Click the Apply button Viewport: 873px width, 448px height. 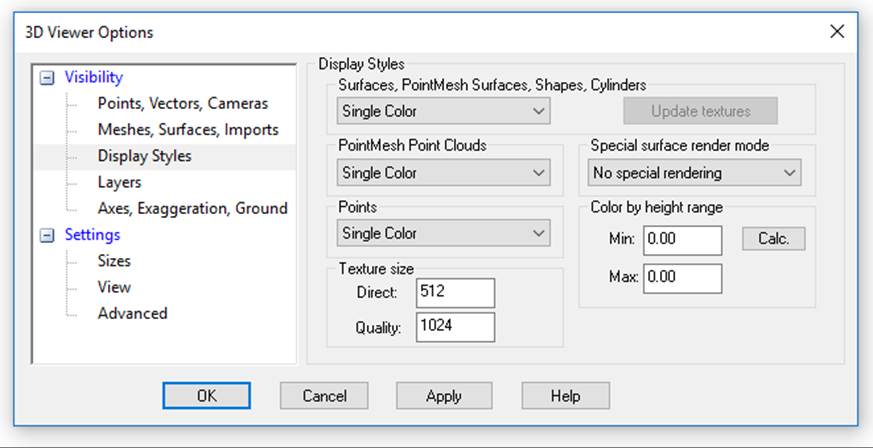click(443, 396)
